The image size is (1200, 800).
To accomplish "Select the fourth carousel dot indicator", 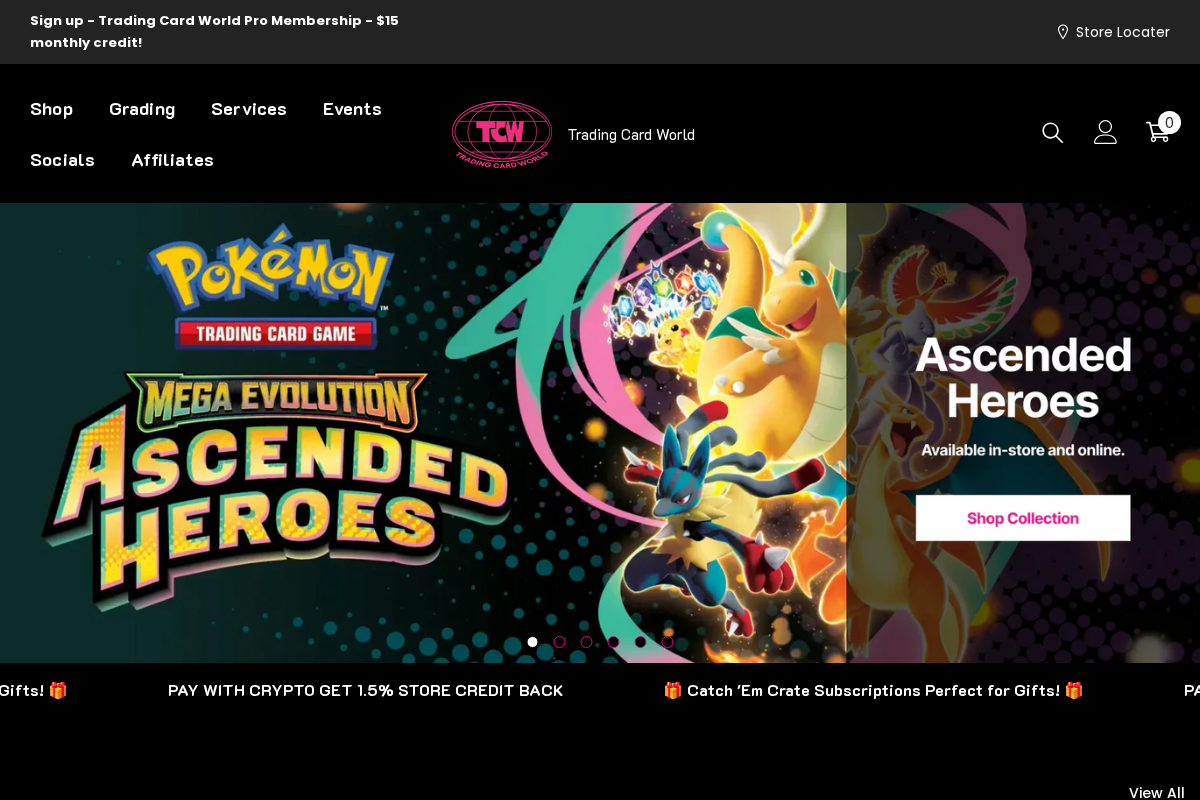I will pos(613,642).
